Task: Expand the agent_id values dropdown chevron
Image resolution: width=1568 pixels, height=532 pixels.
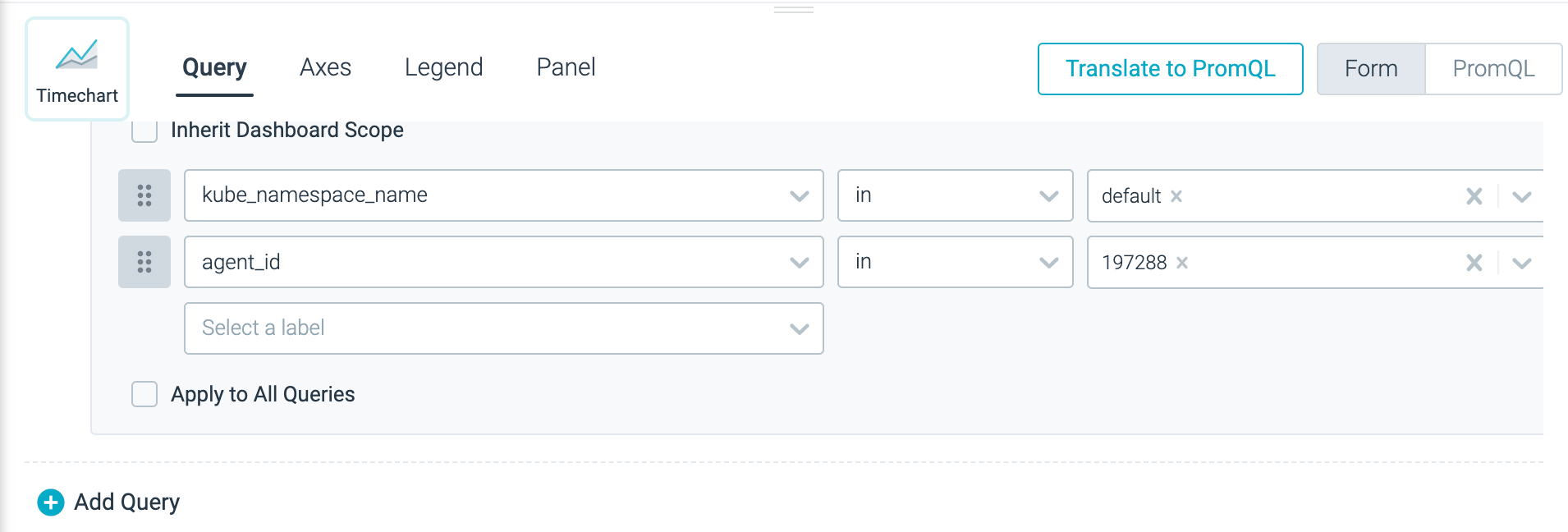Action: click(1522, 263)
